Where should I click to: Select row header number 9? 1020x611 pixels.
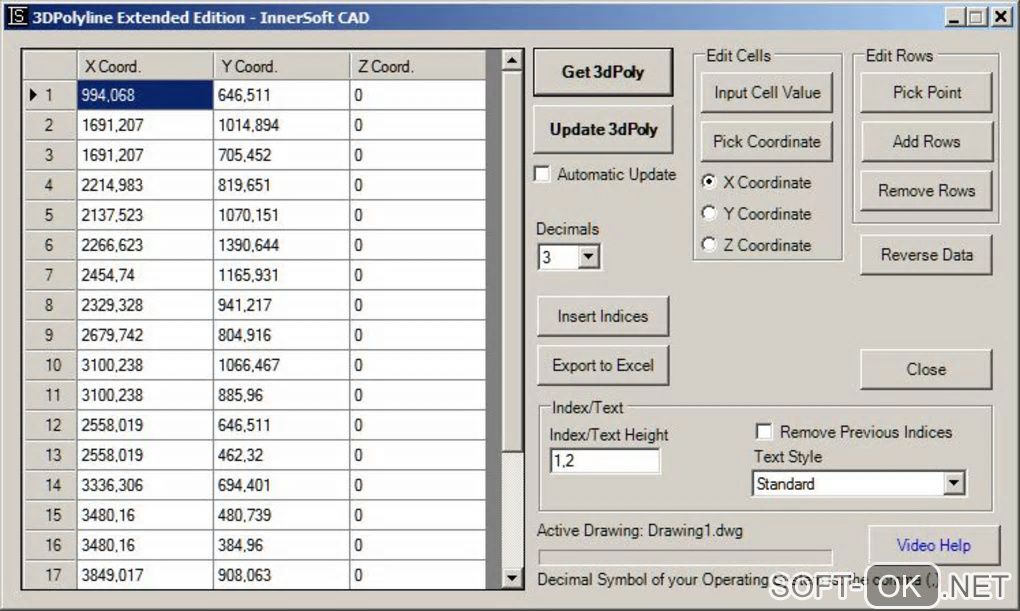tap(50, 335)
